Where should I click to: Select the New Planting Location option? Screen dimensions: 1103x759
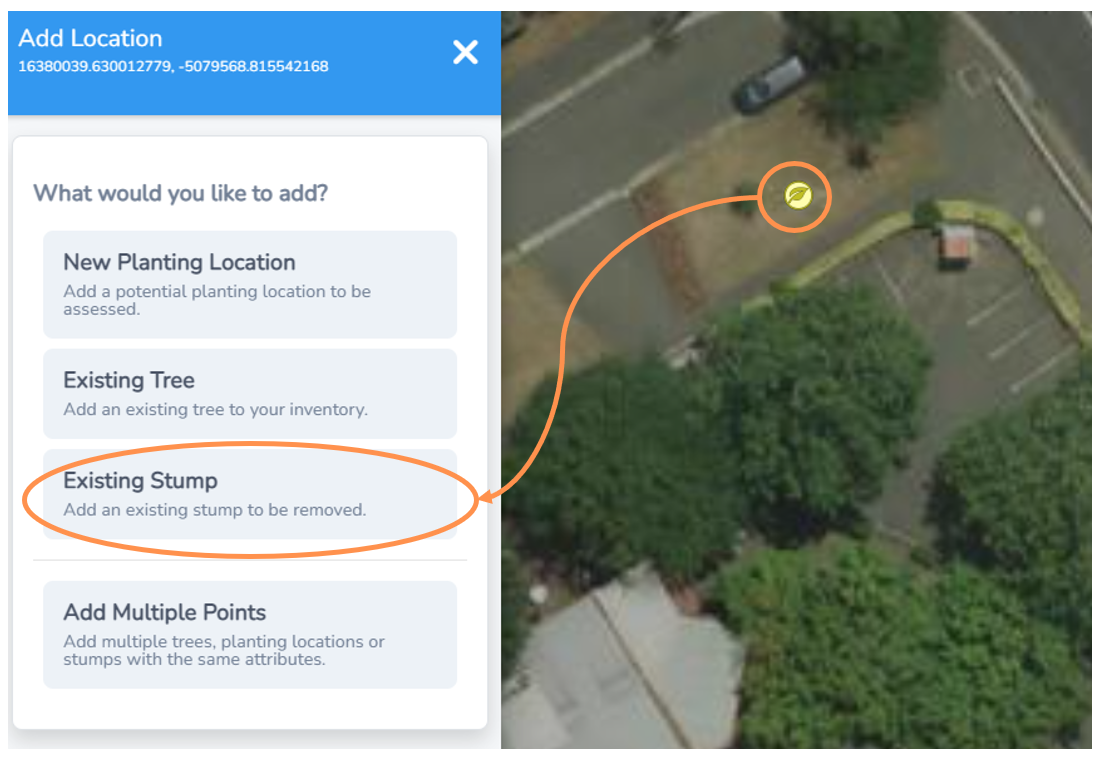click(x=250, y=284)
